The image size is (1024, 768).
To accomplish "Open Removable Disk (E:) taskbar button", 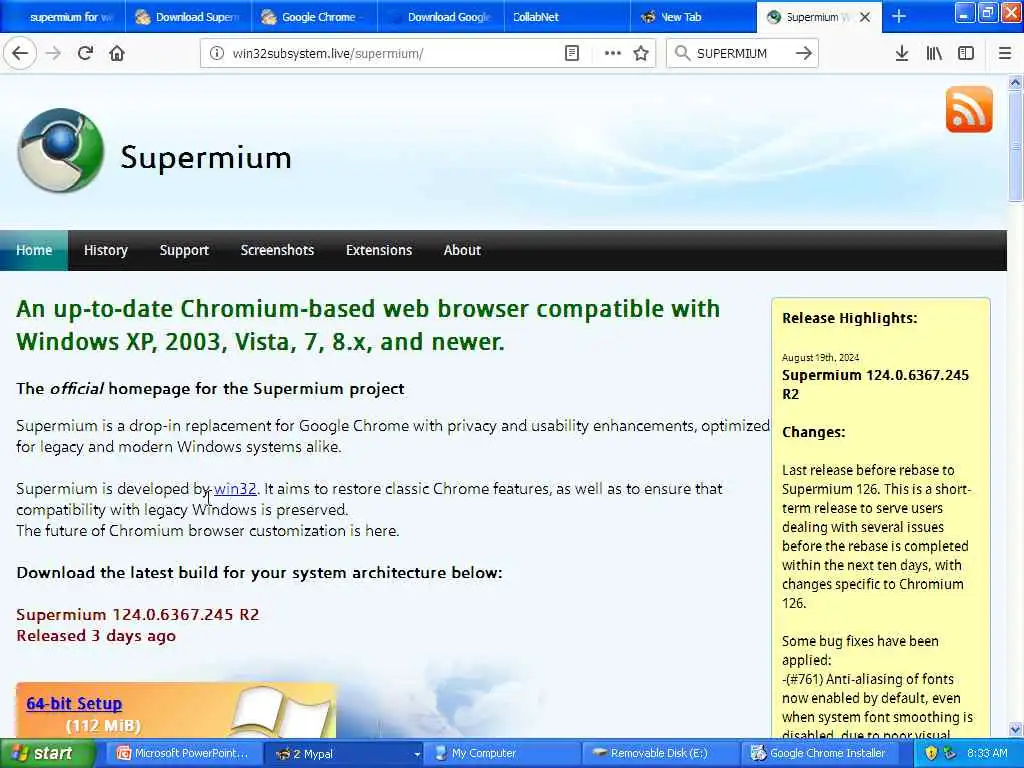I will (659, 753).
